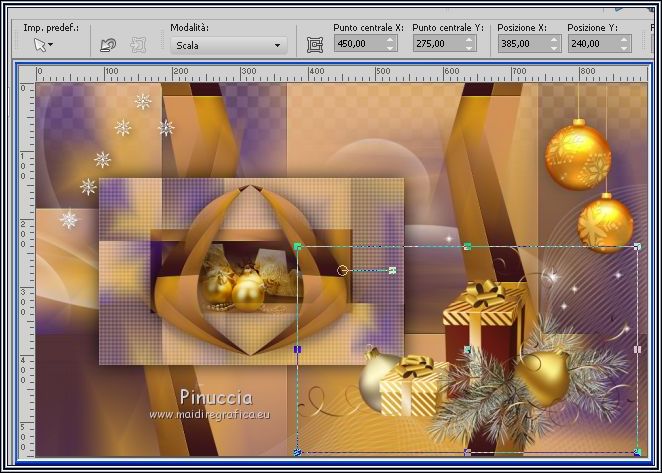This screenshot has width=662, height=473.
Task: Click the center pivot point icon
Action: click(315, 44)
